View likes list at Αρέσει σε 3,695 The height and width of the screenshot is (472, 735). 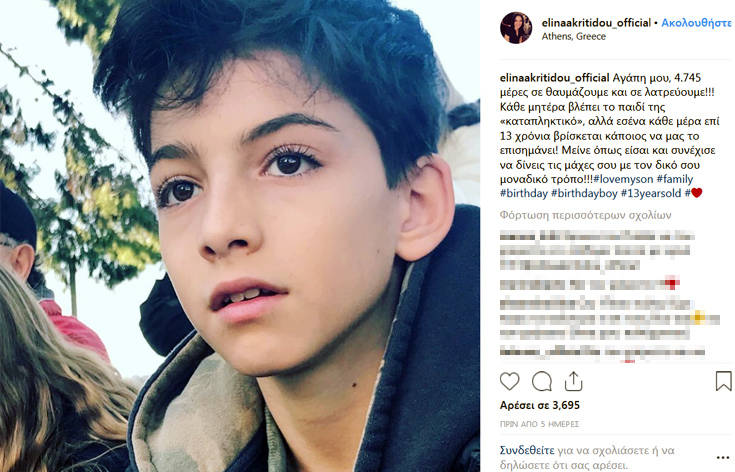pos(540,405)
